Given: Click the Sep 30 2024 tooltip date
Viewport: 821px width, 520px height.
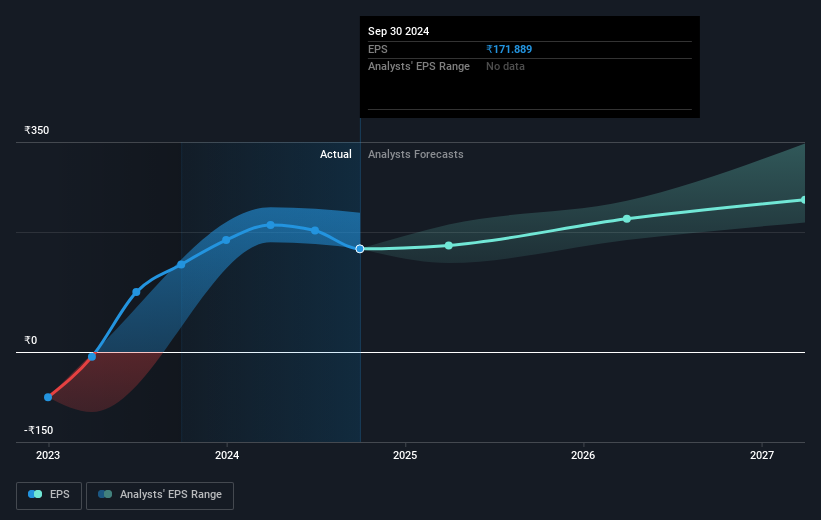Looking at the screenshot, I should coord(398,31).
